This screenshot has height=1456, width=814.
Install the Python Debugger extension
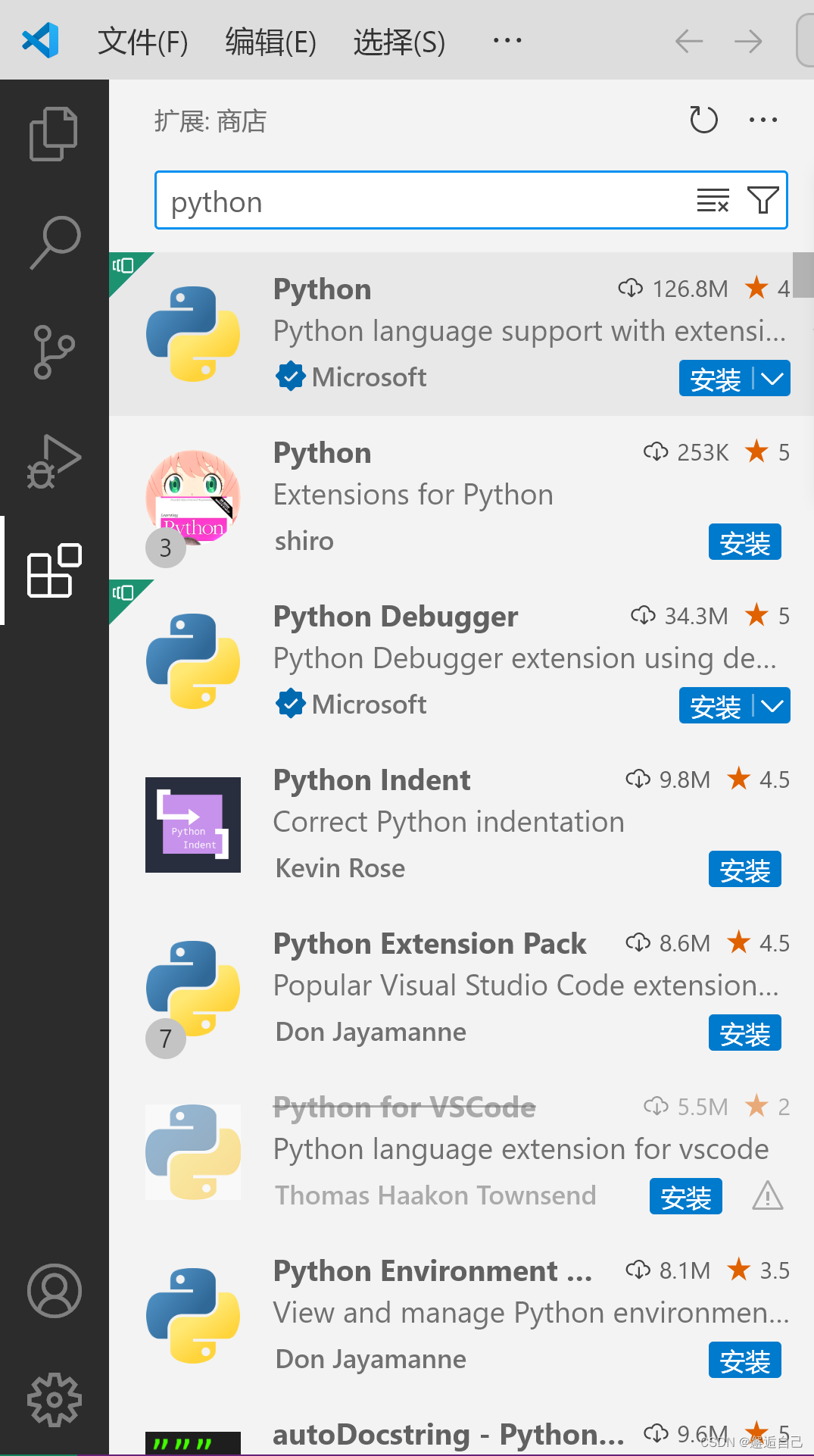pyautogui.click(x=716, y=705)
